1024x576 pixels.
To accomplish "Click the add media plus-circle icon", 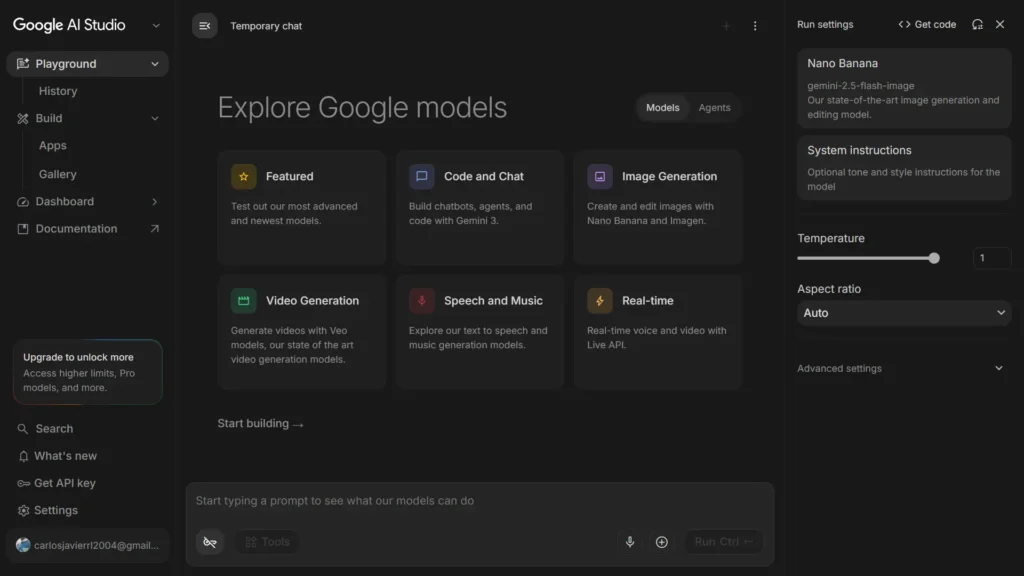I will [662, 542].
